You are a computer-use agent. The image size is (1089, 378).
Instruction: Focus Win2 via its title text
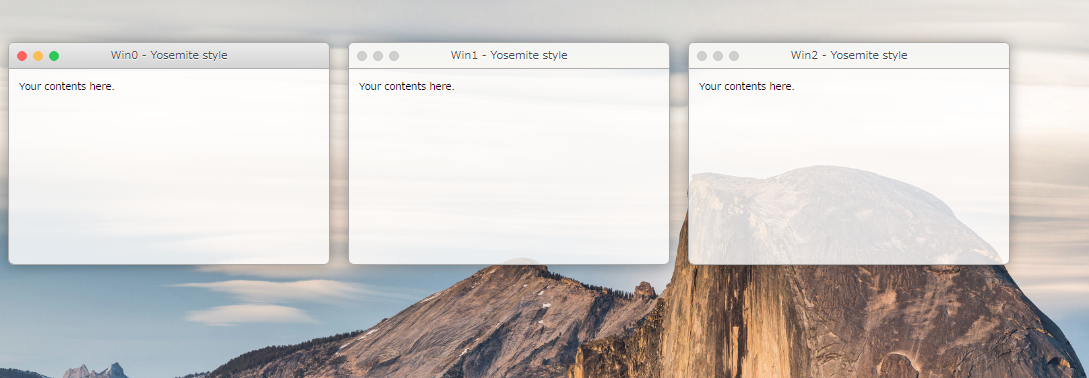849,56
